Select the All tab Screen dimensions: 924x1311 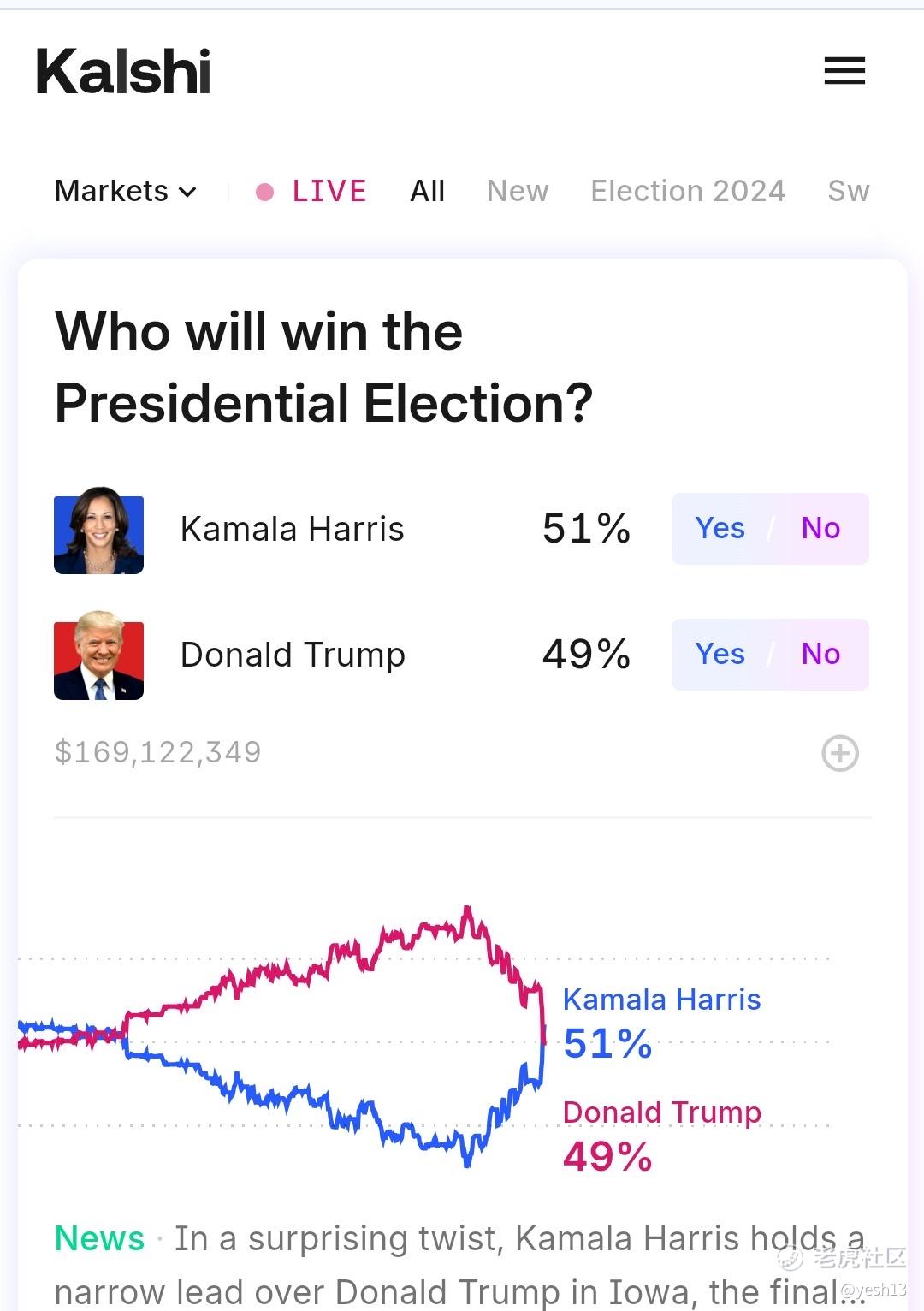[427, 191]
